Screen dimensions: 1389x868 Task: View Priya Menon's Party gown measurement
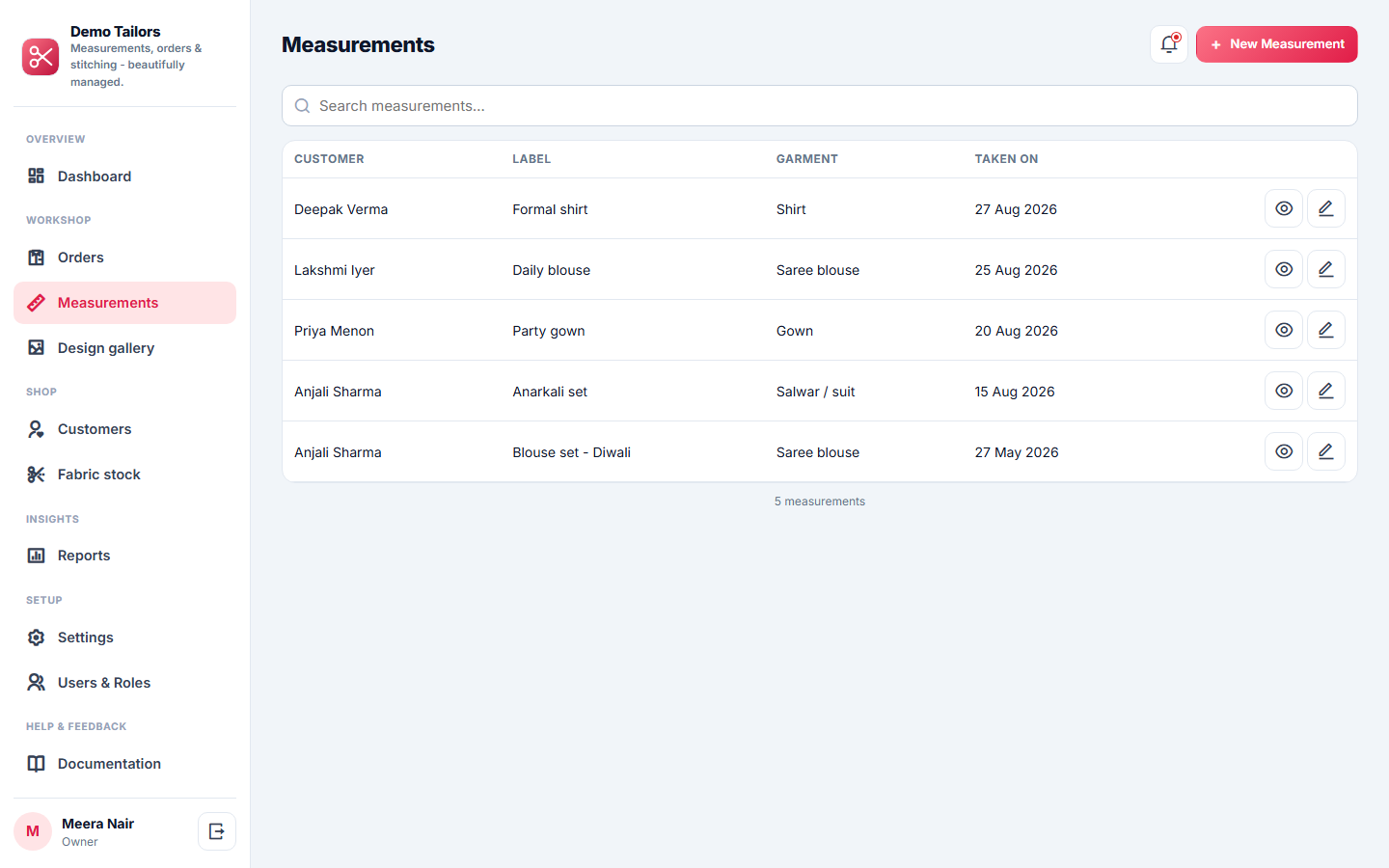pyautogui.click(x=1284, y=330)
